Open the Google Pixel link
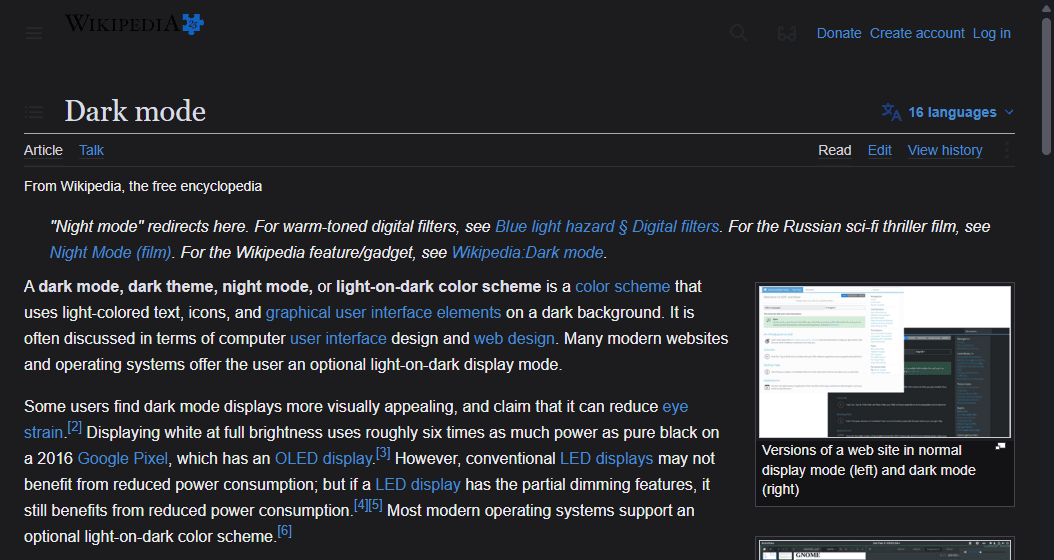The image size is (1054, 560). point(122,458)
